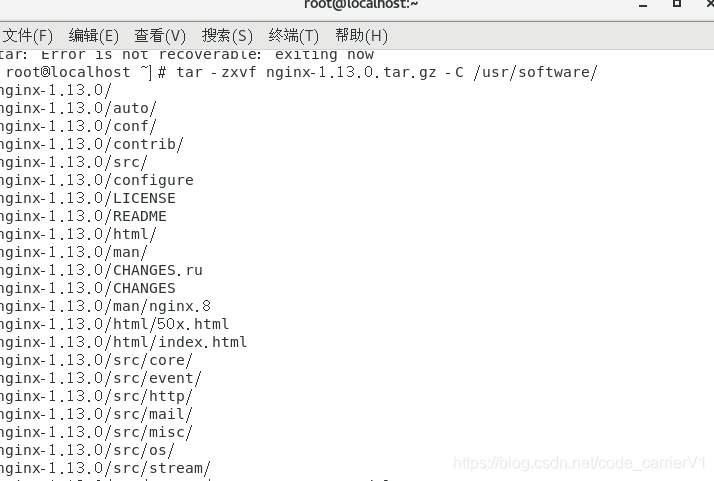Click the nginx-1.13.0/src/misc/ output line
This screenshot has width=714, height=481.
click(96, 432)
